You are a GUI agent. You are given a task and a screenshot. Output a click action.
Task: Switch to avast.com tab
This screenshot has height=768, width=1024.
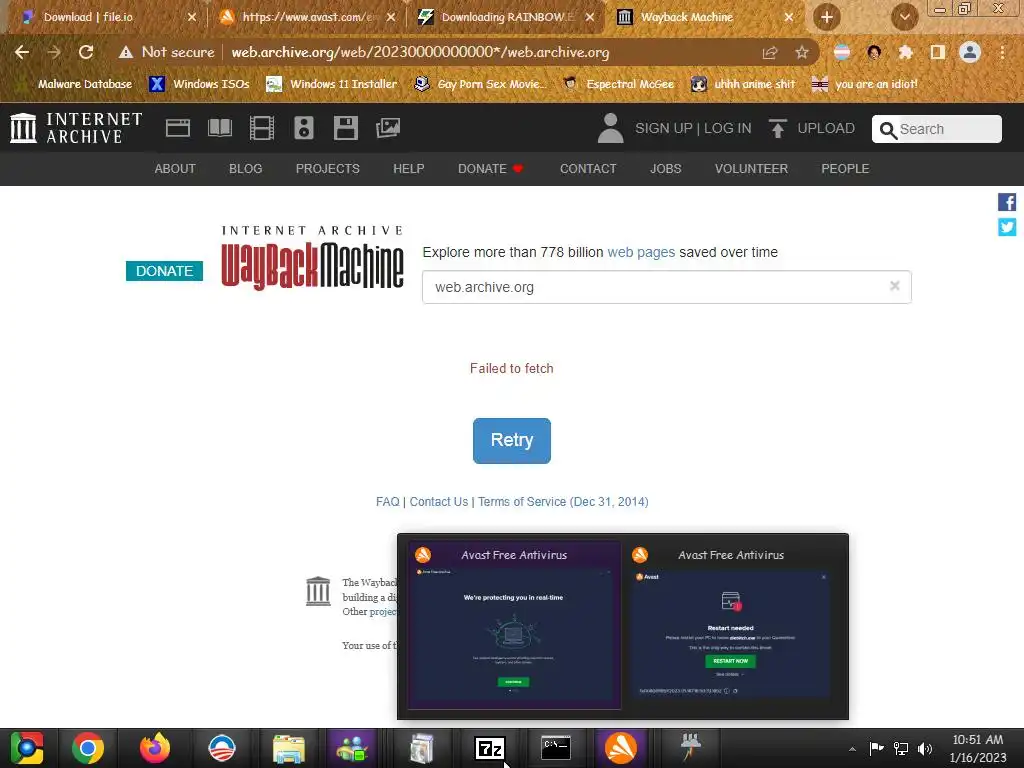tap(307, 17)
